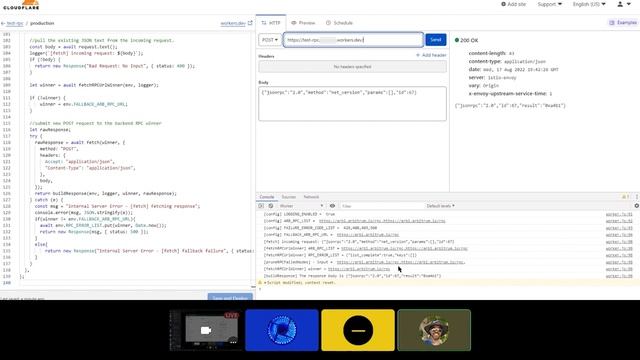Click the Add header link
Image resolution: width=640 pixels, height=360 pixels.
coord(431,55)
